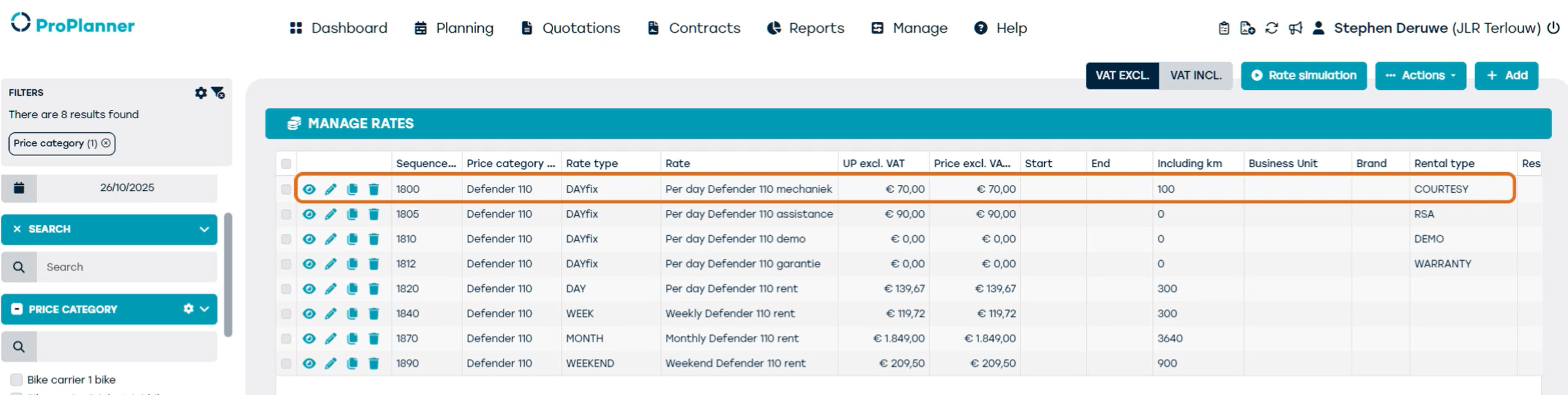The image size is (1568, 395).
Task: Switch to VAT INCL. pricing
Action: [1195, 76]
